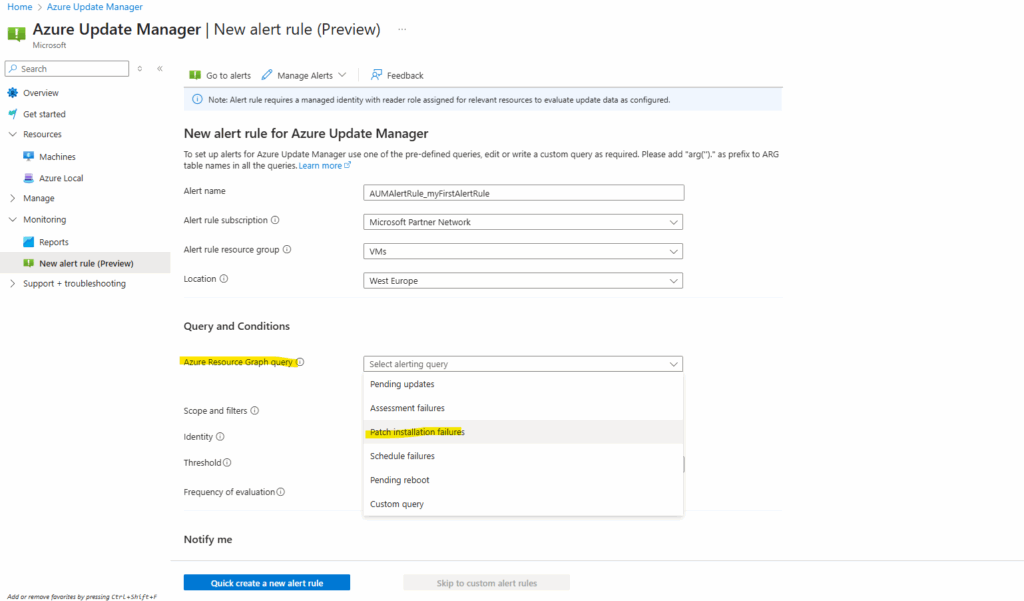
Task: Select Custom query option
Action: (x=523, y=504)
